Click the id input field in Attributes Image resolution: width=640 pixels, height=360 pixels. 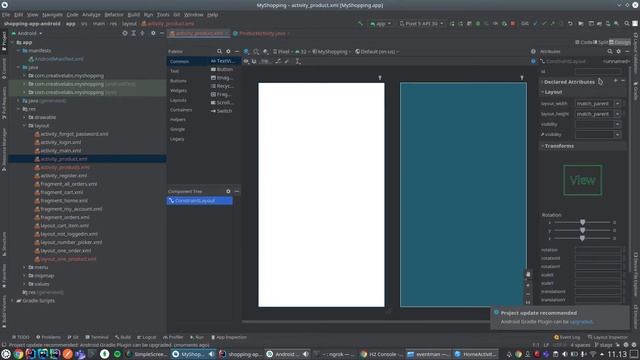point(598,71)
